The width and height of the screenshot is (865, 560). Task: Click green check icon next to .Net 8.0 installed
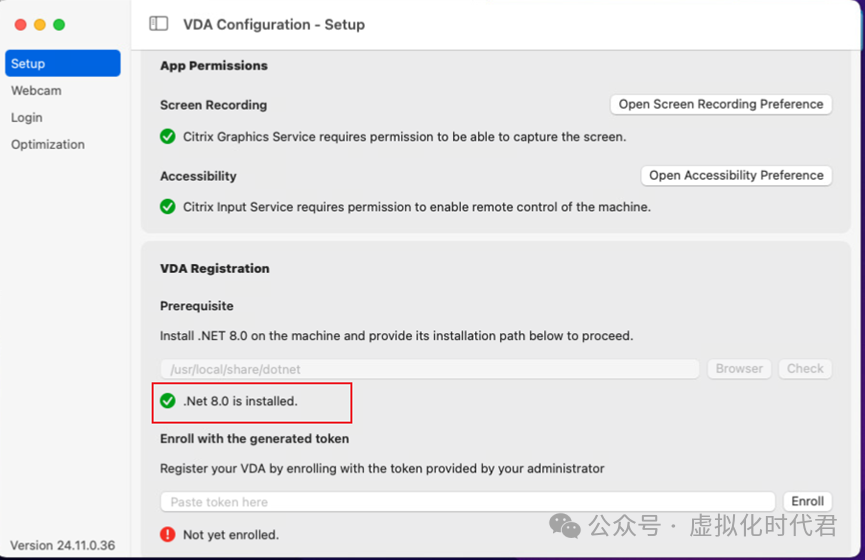[x=168, y=401]
